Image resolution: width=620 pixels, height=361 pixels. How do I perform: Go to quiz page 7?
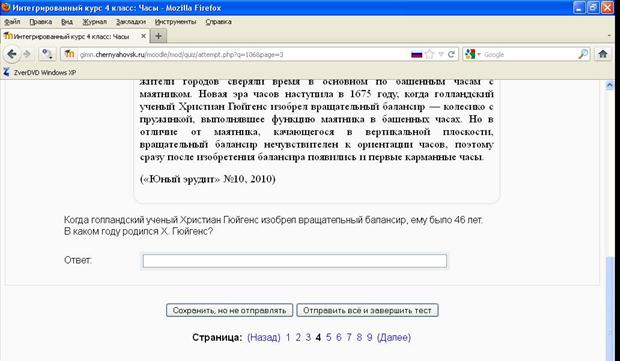pyautogui.click(x=349, y=337)
